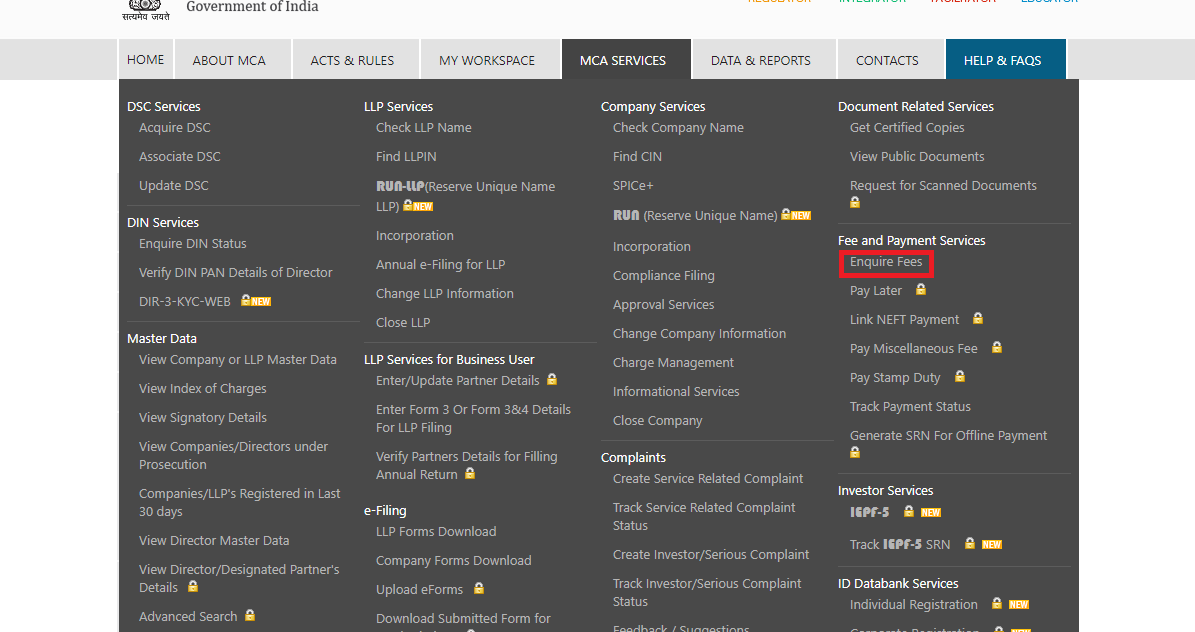The height and width of the screenshot is (632, 1195).
Task: Click the lock icon beside Pay Stamp Duty
Action: pyautogui.click(x=960, y=377)
